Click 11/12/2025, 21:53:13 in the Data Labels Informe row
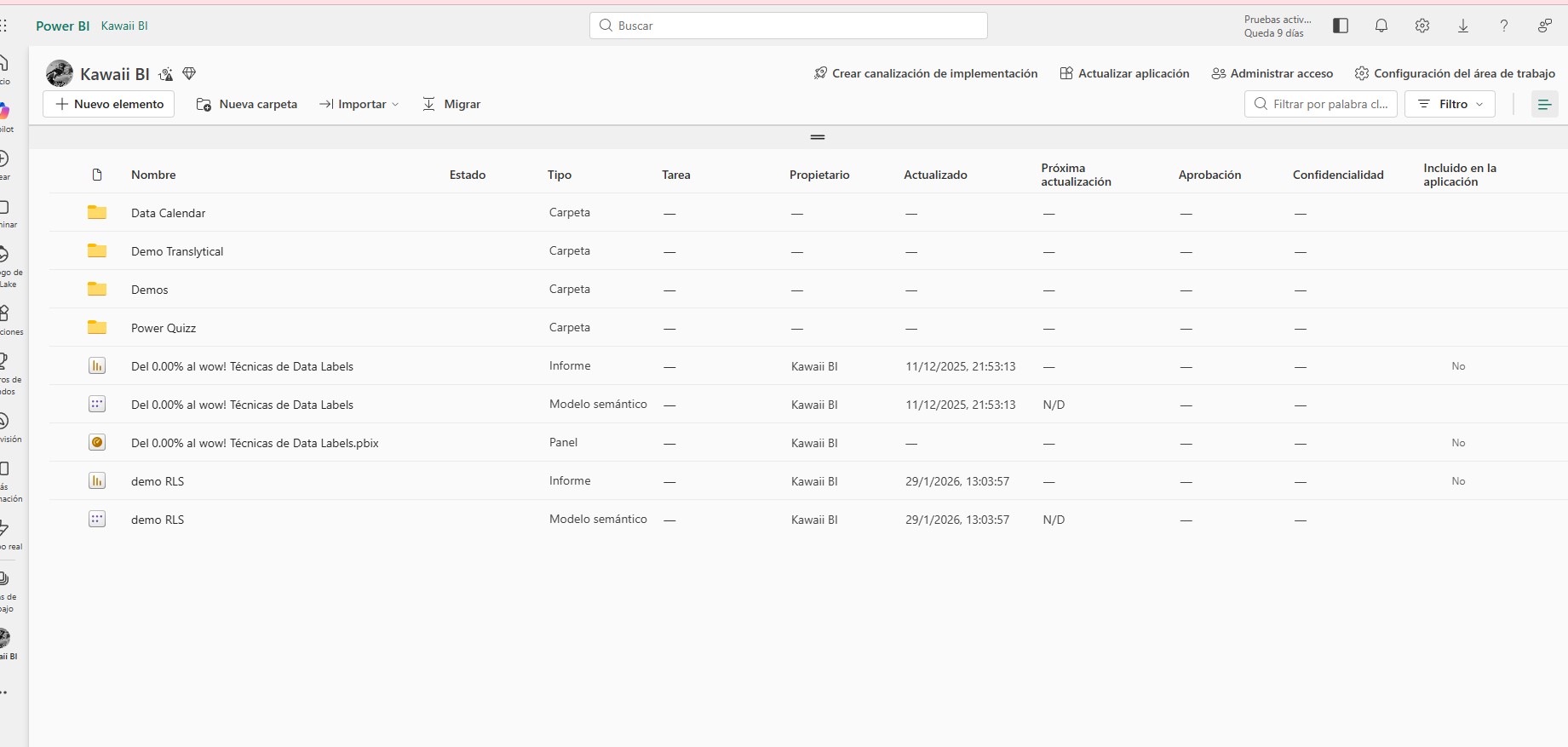Screen dimensions: 1568x747 coord(961,366)
